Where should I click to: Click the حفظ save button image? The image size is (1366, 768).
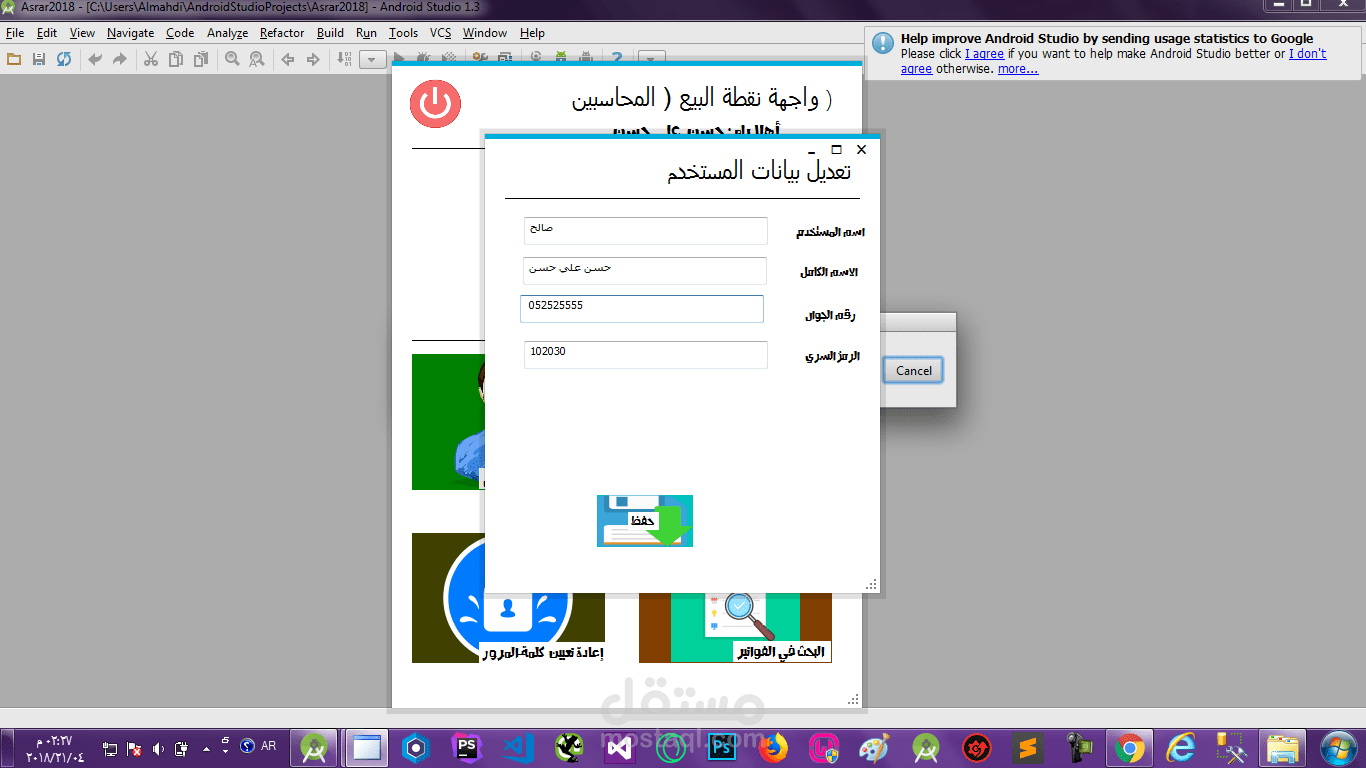tap(645, 521)
